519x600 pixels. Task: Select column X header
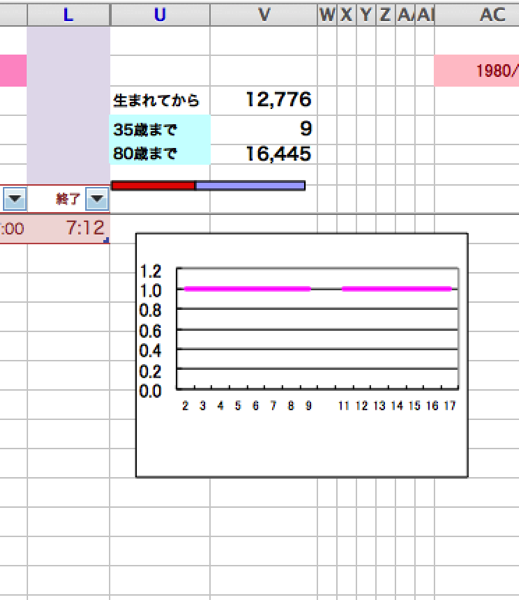(x=347, y=15)
